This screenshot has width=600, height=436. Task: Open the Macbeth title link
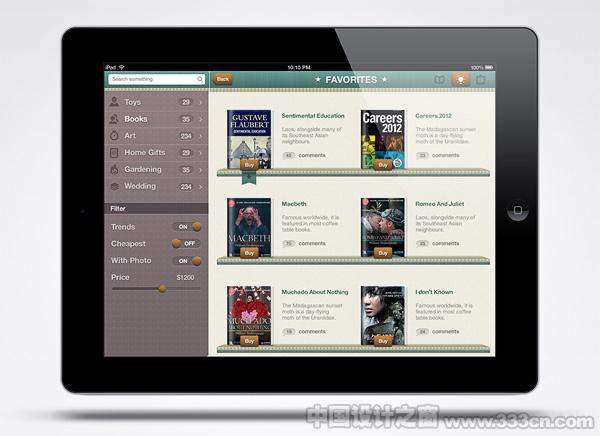click(x=294, y=204)
